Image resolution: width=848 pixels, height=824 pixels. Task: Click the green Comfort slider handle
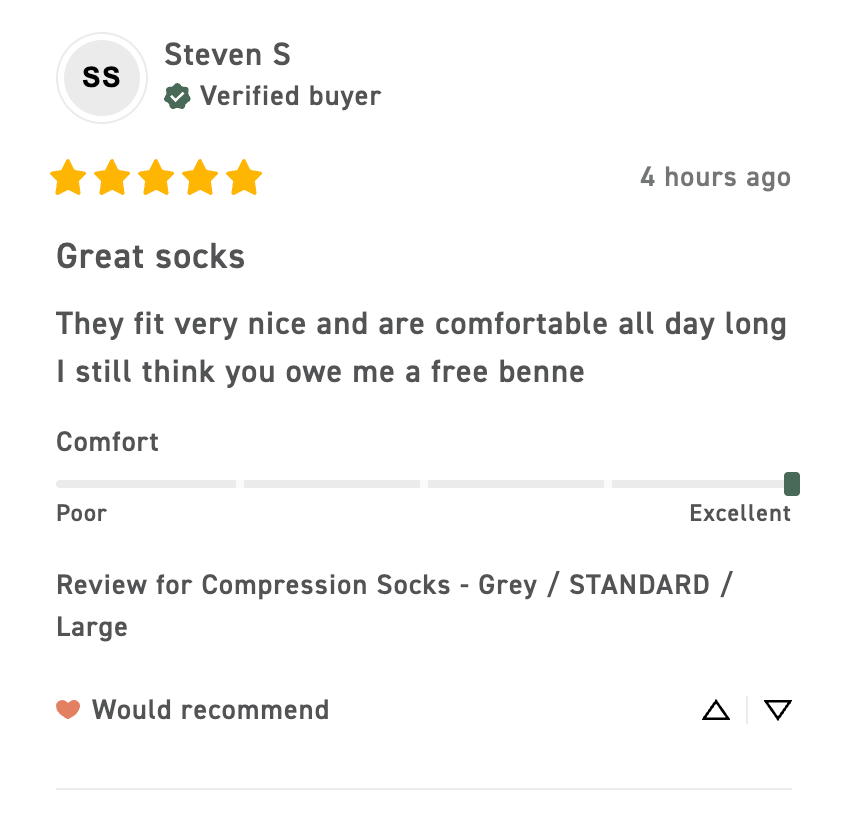click(792, 484)
